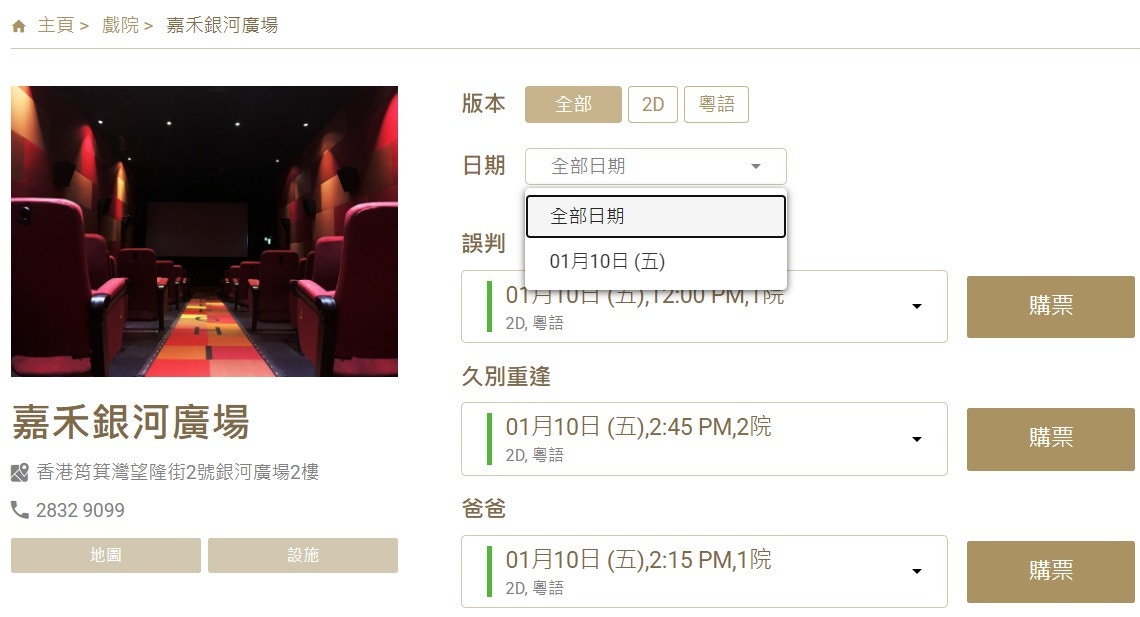Click the home icon in breadcrumb

(x=19, y=26)
